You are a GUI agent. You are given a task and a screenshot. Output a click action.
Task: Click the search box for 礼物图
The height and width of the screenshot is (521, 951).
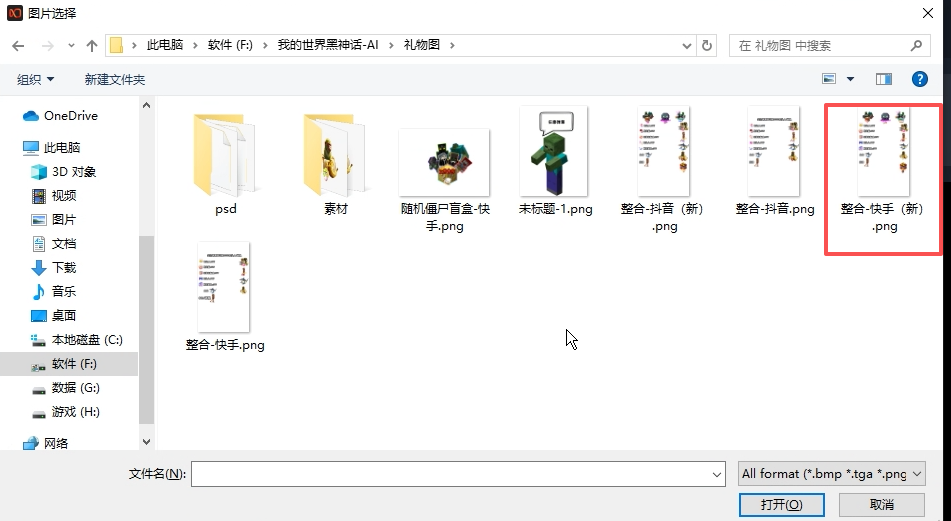click(x=820, y=46)
